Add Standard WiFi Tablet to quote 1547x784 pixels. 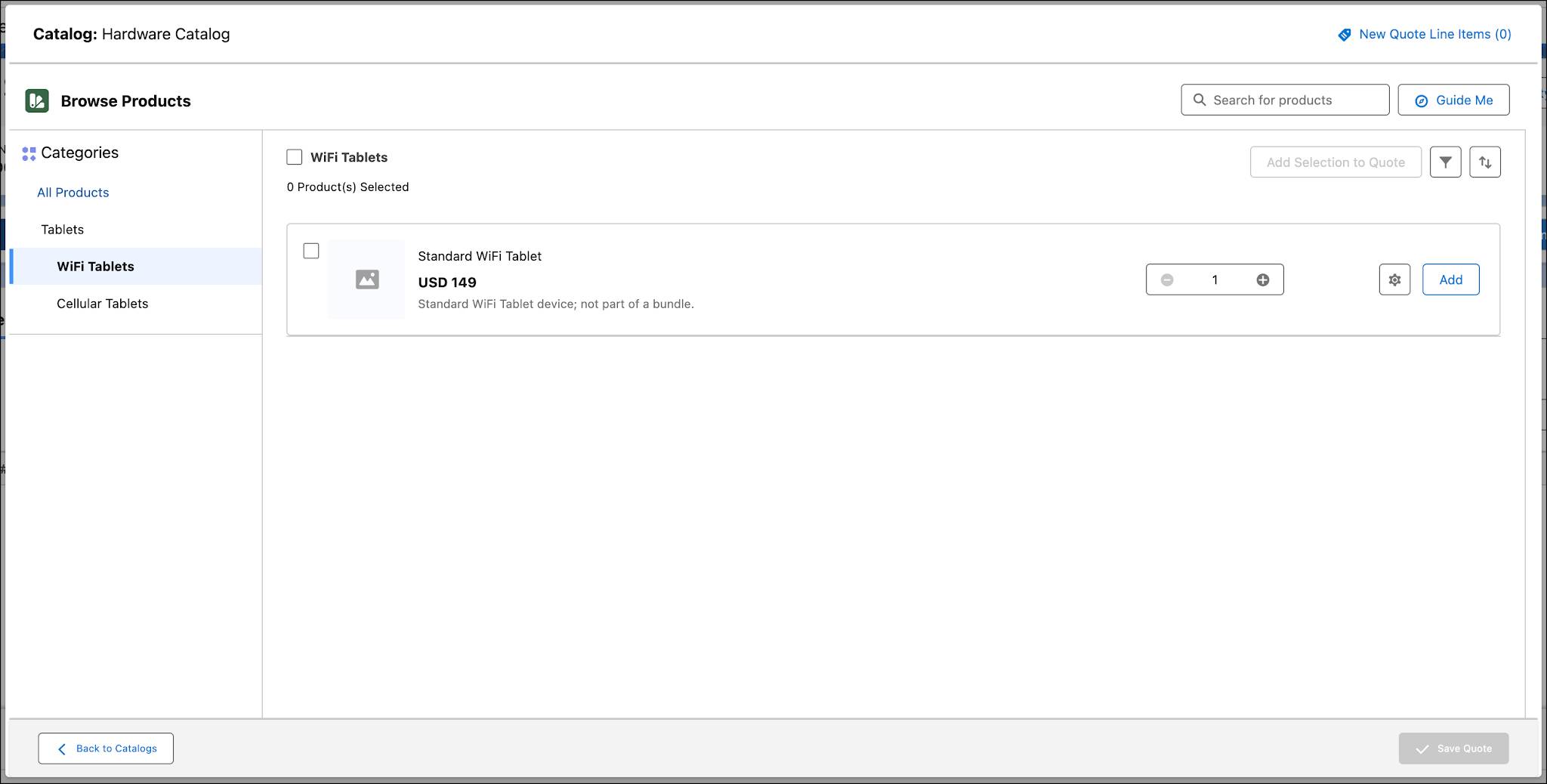(x=1450, y=279)
